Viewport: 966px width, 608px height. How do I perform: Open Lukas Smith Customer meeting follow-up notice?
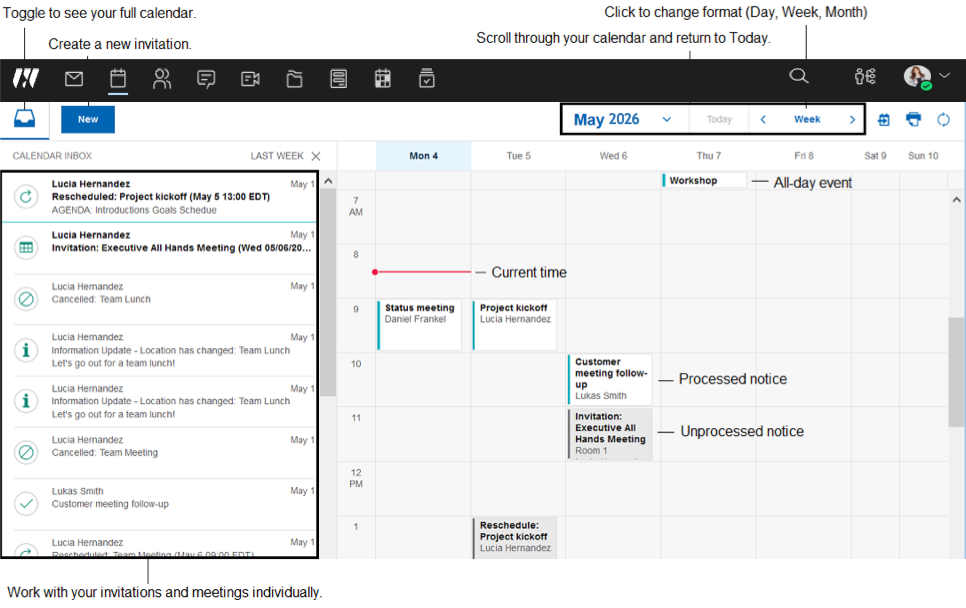160,503
